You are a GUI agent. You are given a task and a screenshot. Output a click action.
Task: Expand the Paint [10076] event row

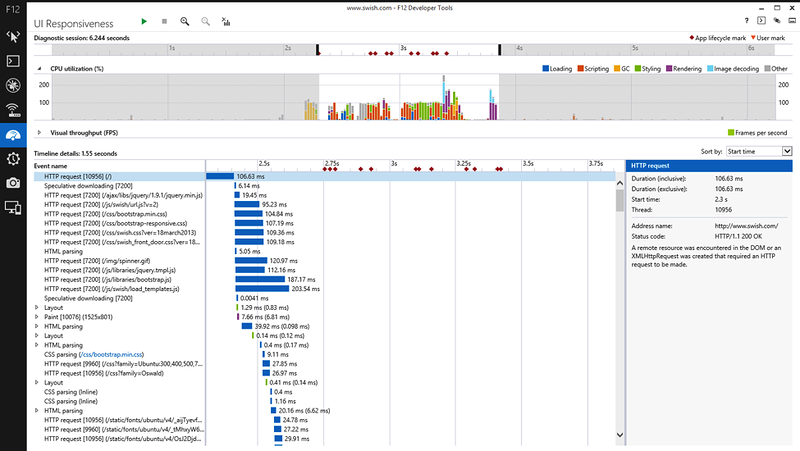37,316
